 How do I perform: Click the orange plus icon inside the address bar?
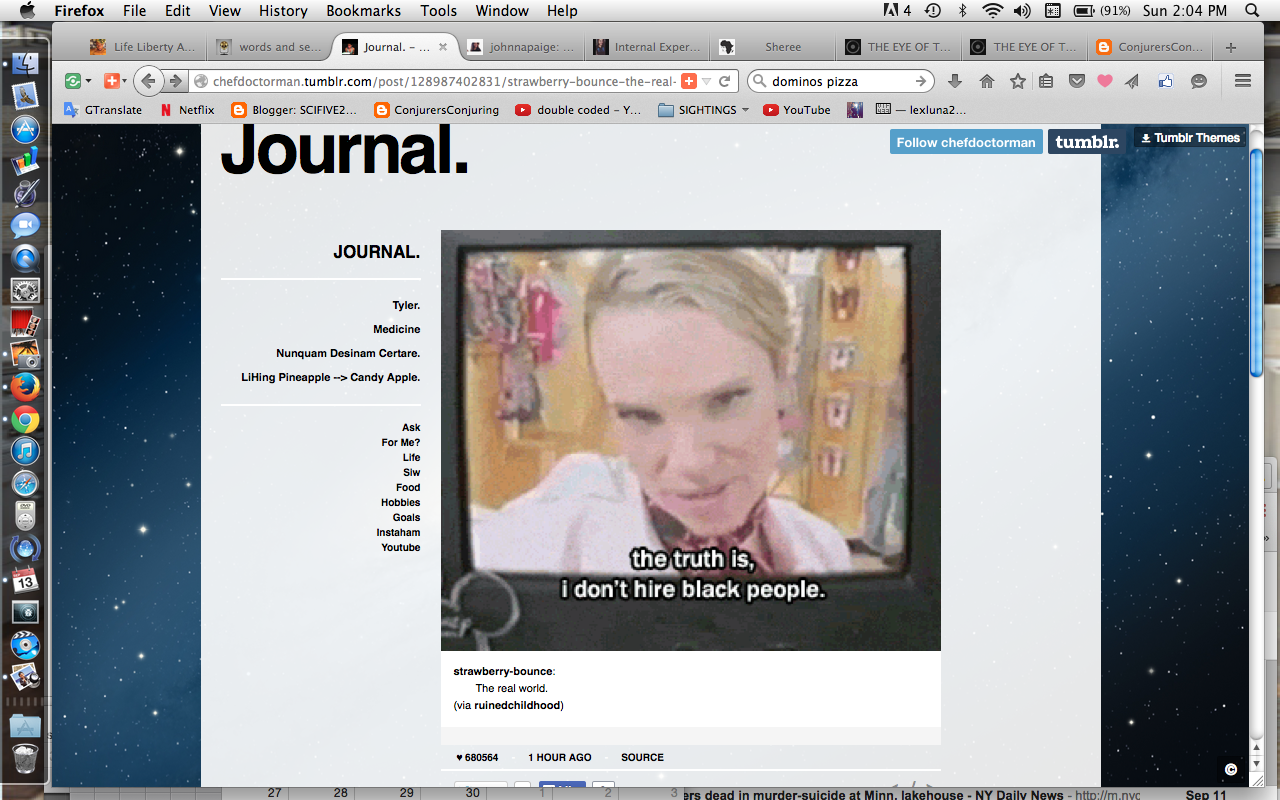[x=689, y=81]
